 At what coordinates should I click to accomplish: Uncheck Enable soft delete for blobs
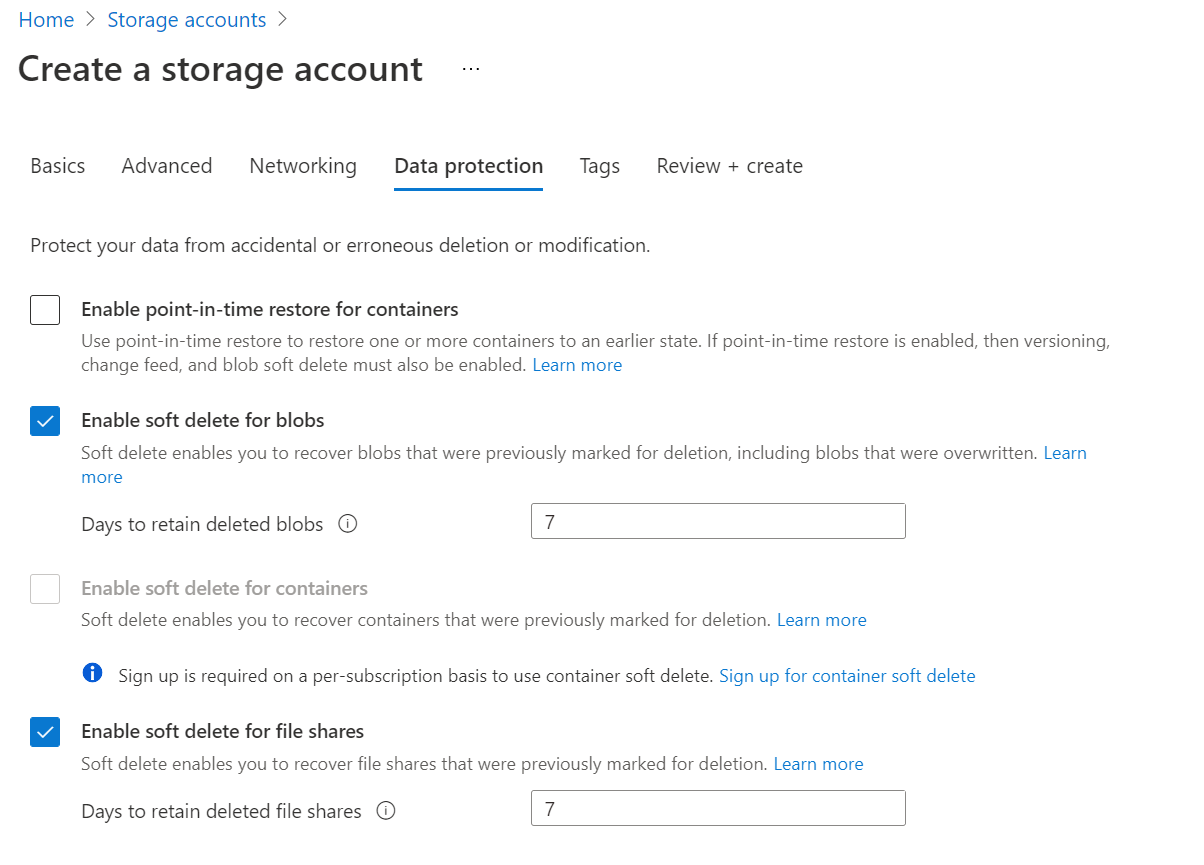tap(45, 421)
